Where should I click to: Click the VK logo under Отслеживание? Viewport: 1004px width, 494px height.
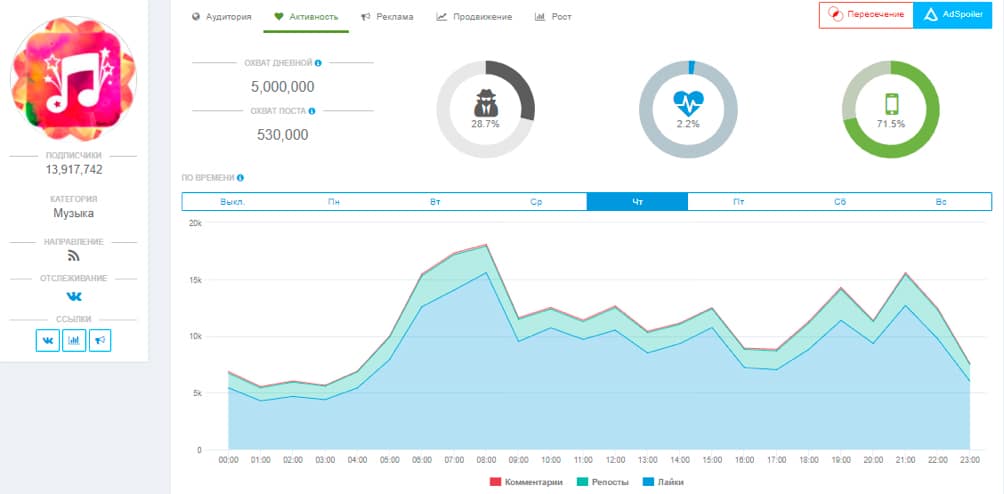point(73,297)
